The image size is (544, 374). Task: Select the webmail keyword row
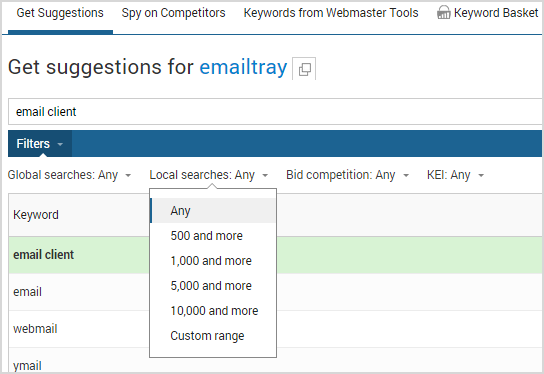(x=276, y=329)
